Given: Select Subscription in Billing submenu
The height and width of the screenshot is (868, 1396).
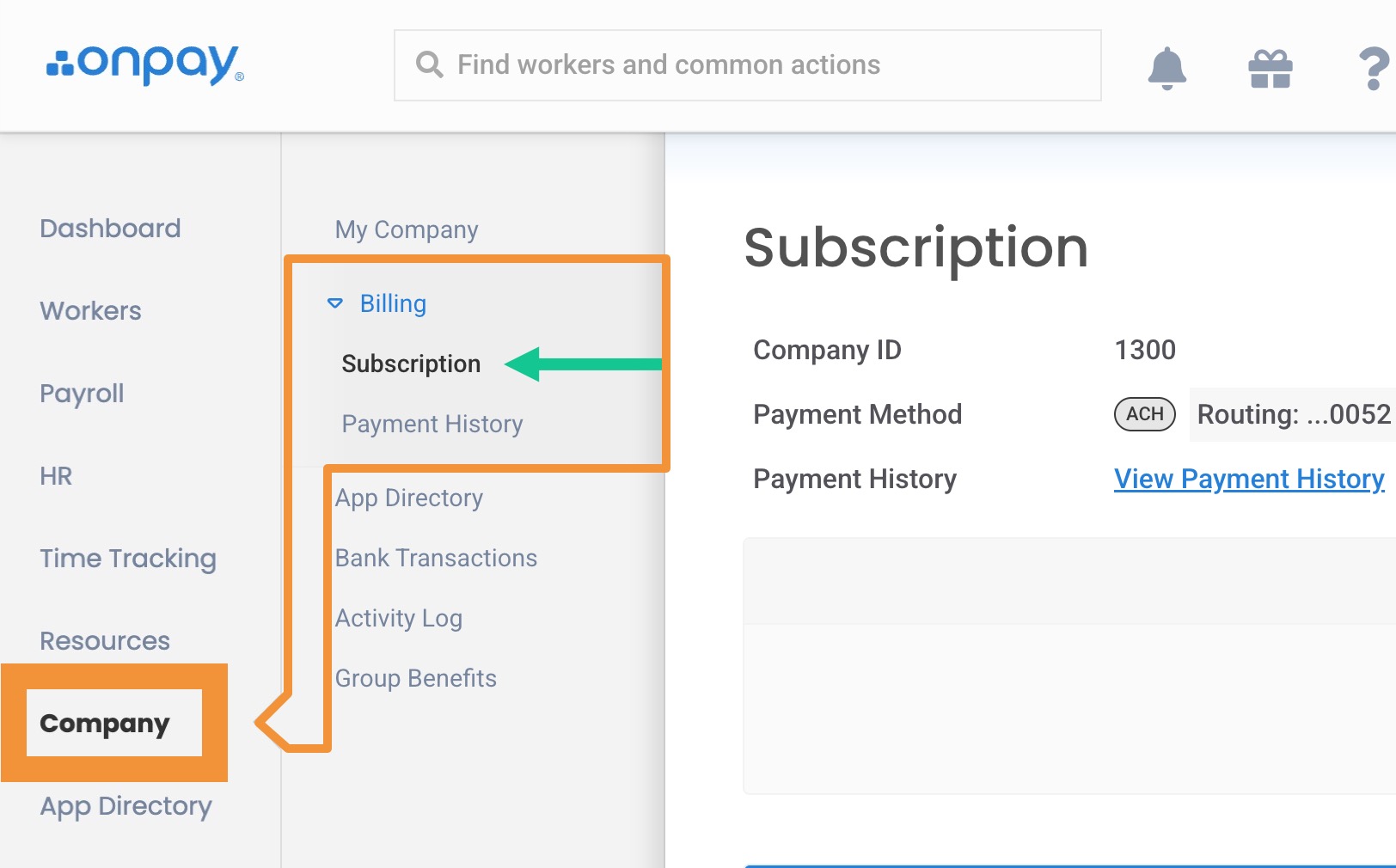Looking at the screenshot, I should click(411, 364).
